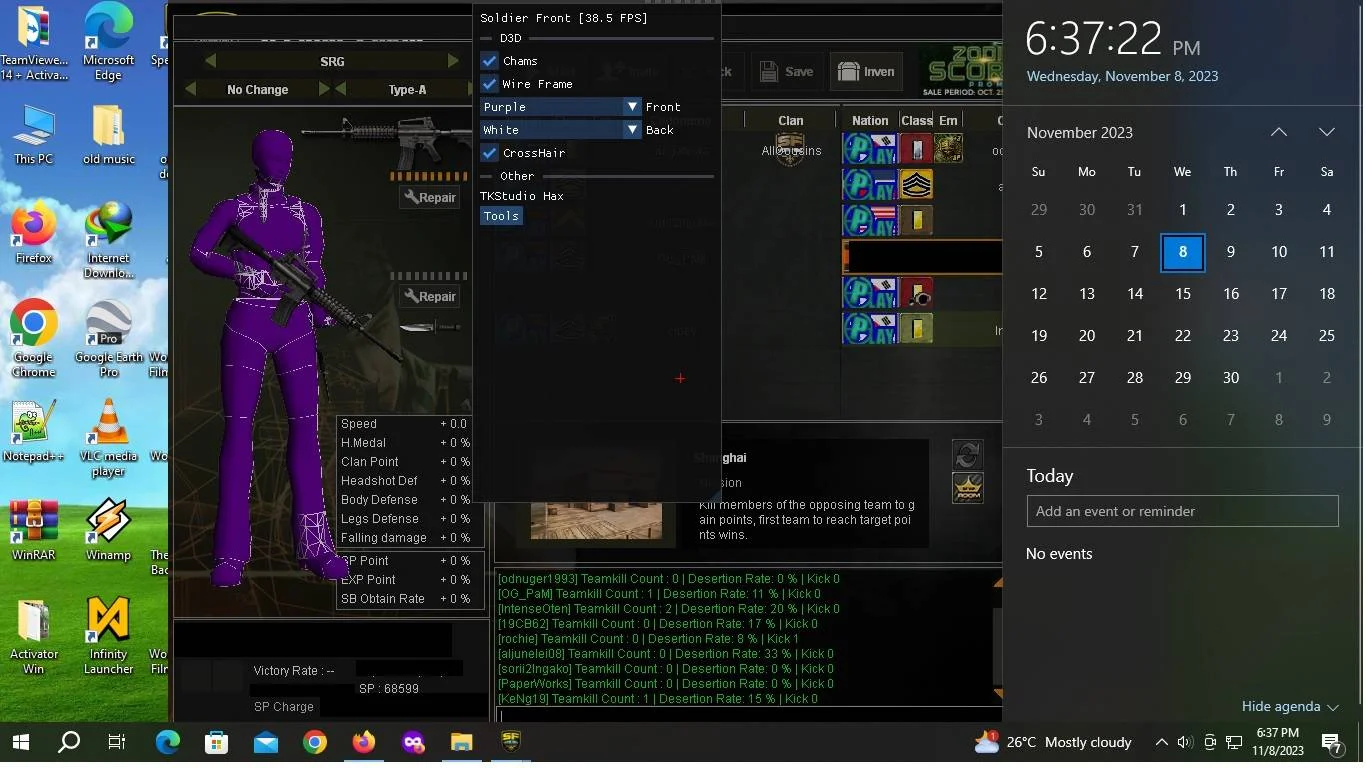Open Task View on taskbar
The height and width of the screenshot is (768, 1366).
(117, 742)
